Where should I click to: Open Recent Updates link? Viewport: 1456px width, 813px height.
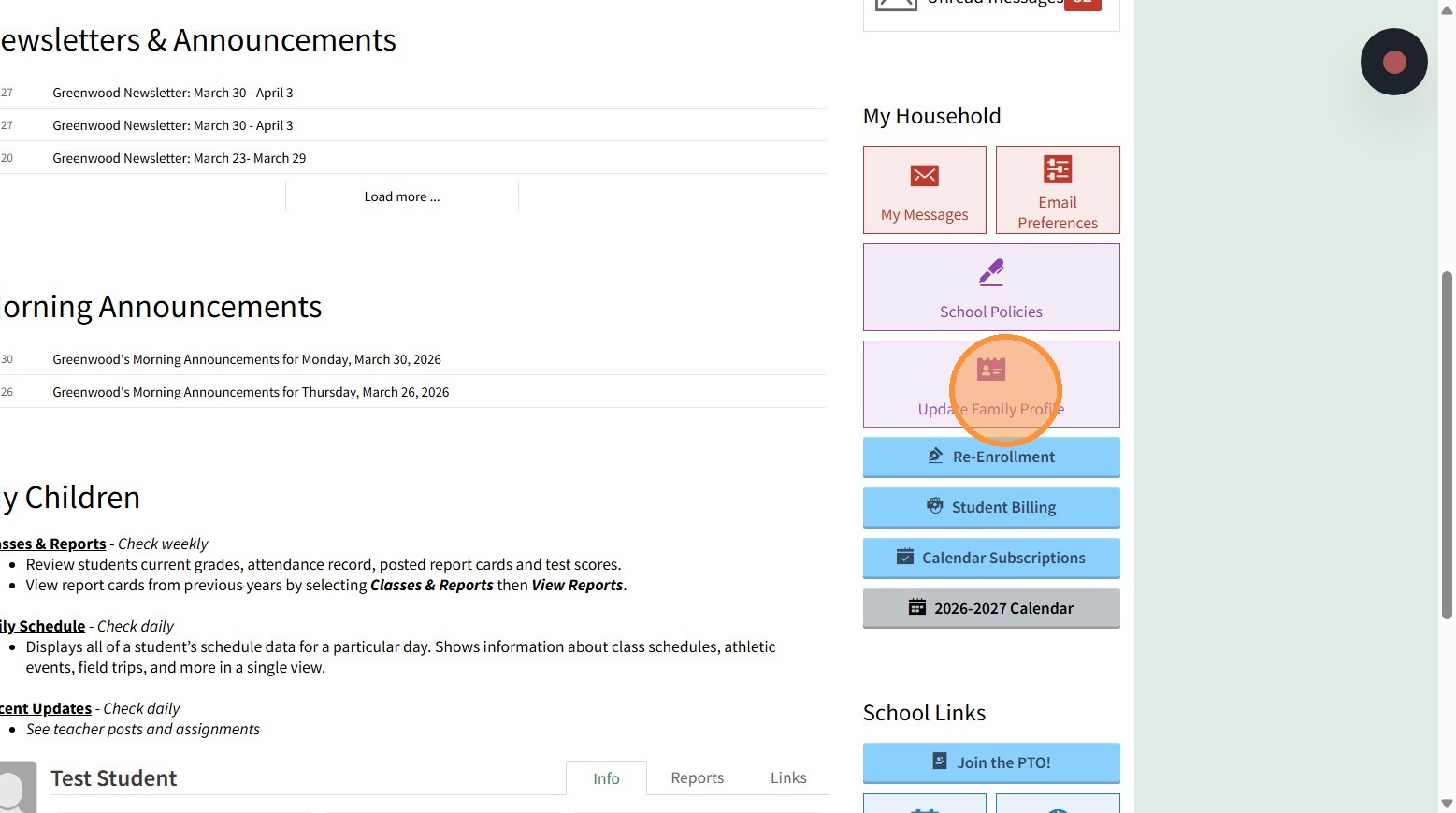point(46,708)
